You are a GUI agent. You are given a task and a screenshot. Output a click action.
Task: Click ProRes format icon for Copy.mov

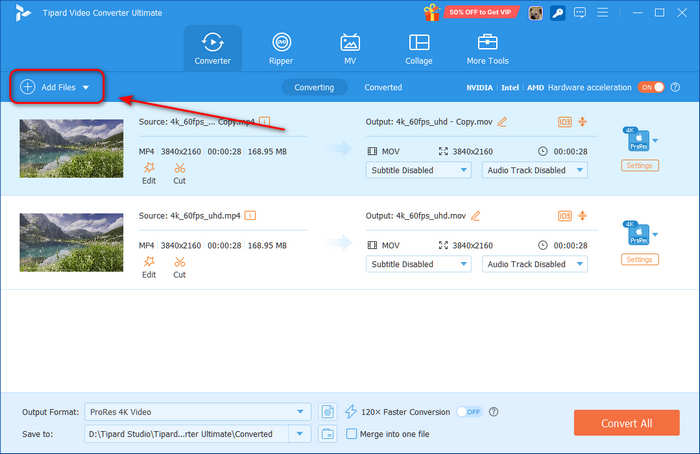point(637,139)
